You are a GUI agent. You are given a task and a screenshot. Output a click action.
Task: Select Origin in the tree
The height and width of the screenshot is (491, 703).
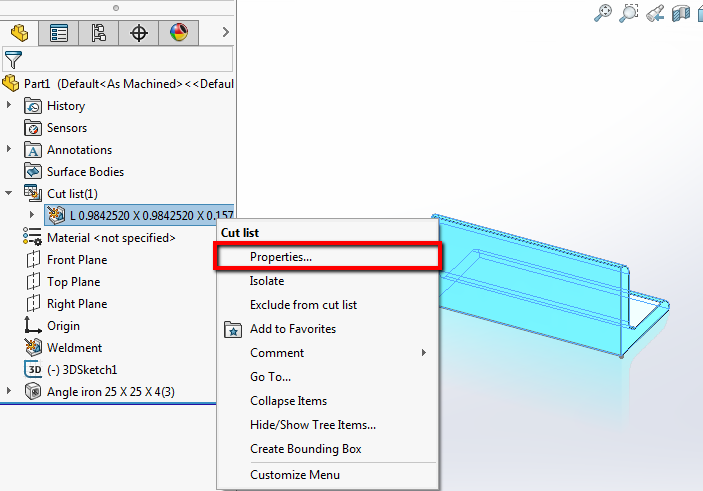pos(63,326)
